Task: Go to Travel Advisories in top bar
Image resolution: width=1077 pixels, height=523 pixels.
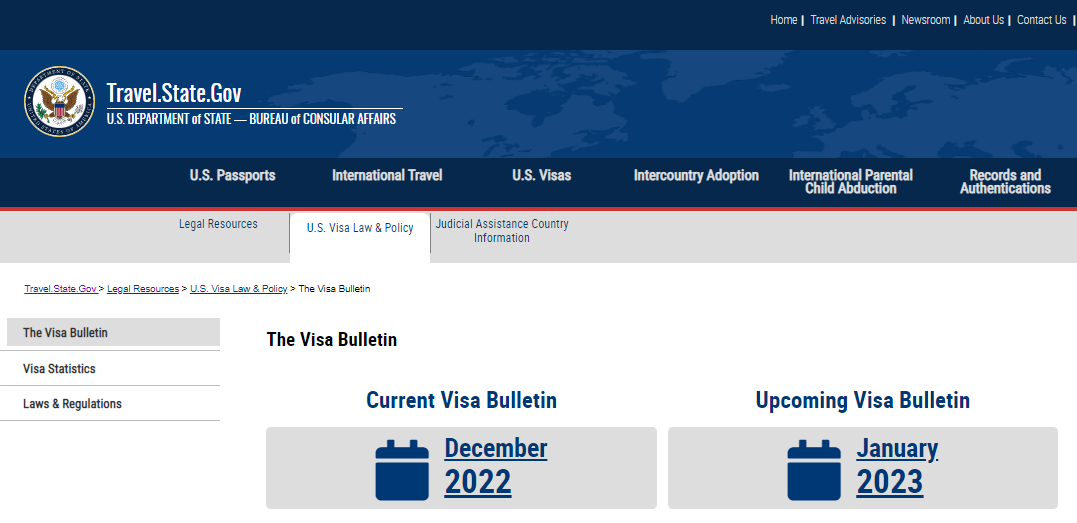Action: point(848,20)
